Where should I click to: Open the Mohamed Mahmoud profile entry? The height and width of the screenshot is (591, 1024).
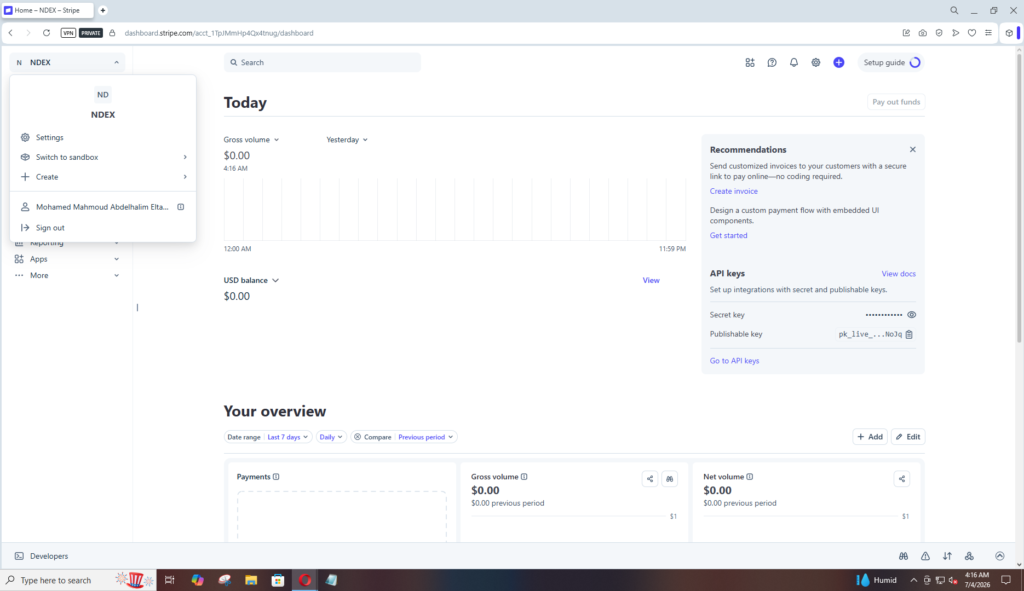coord(103,207)
